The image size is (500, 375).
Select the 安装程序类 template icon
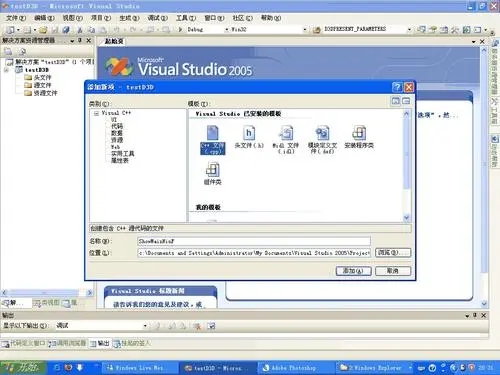coord(359,137)
